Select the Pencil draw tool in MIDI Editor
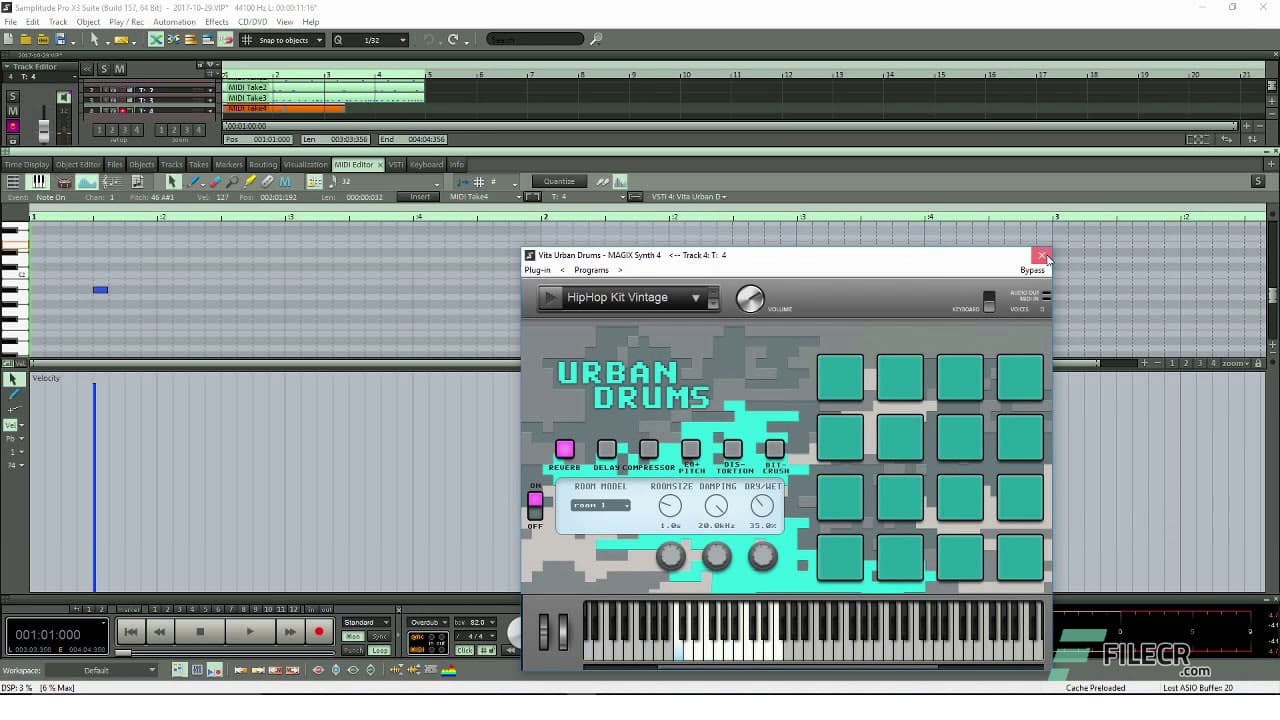 (x=194, y=181)
